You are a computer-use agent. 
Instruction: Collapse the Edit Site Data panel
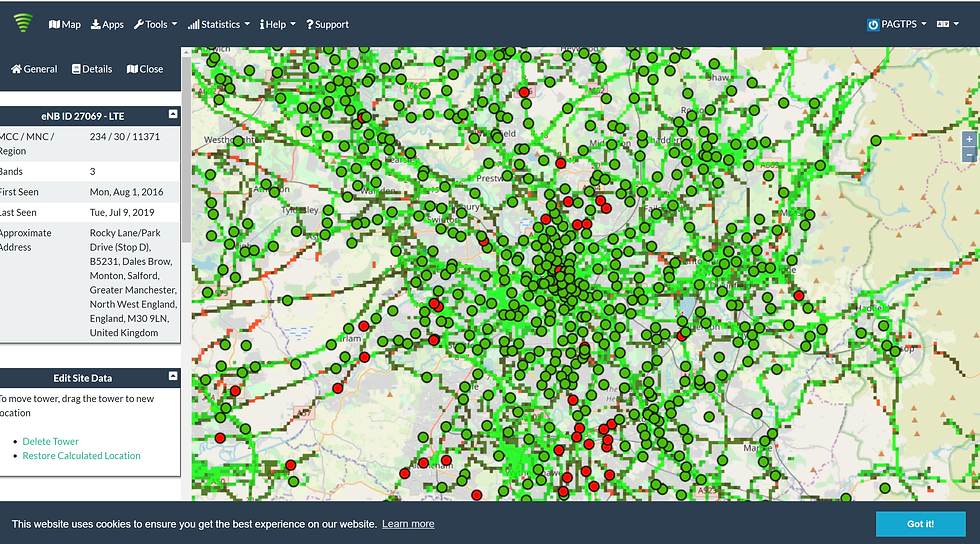(x=173, y=376)
